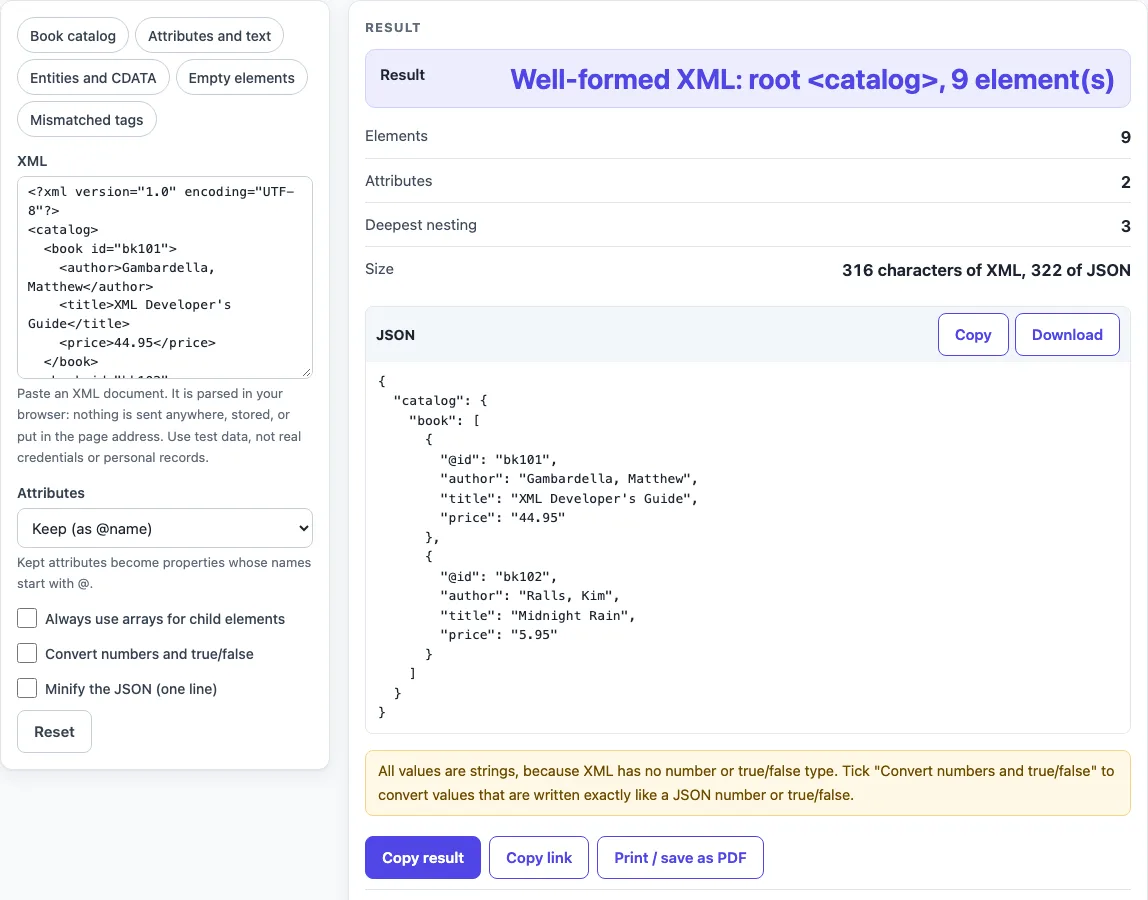Click the RESULT section heading

pos(393,28)
